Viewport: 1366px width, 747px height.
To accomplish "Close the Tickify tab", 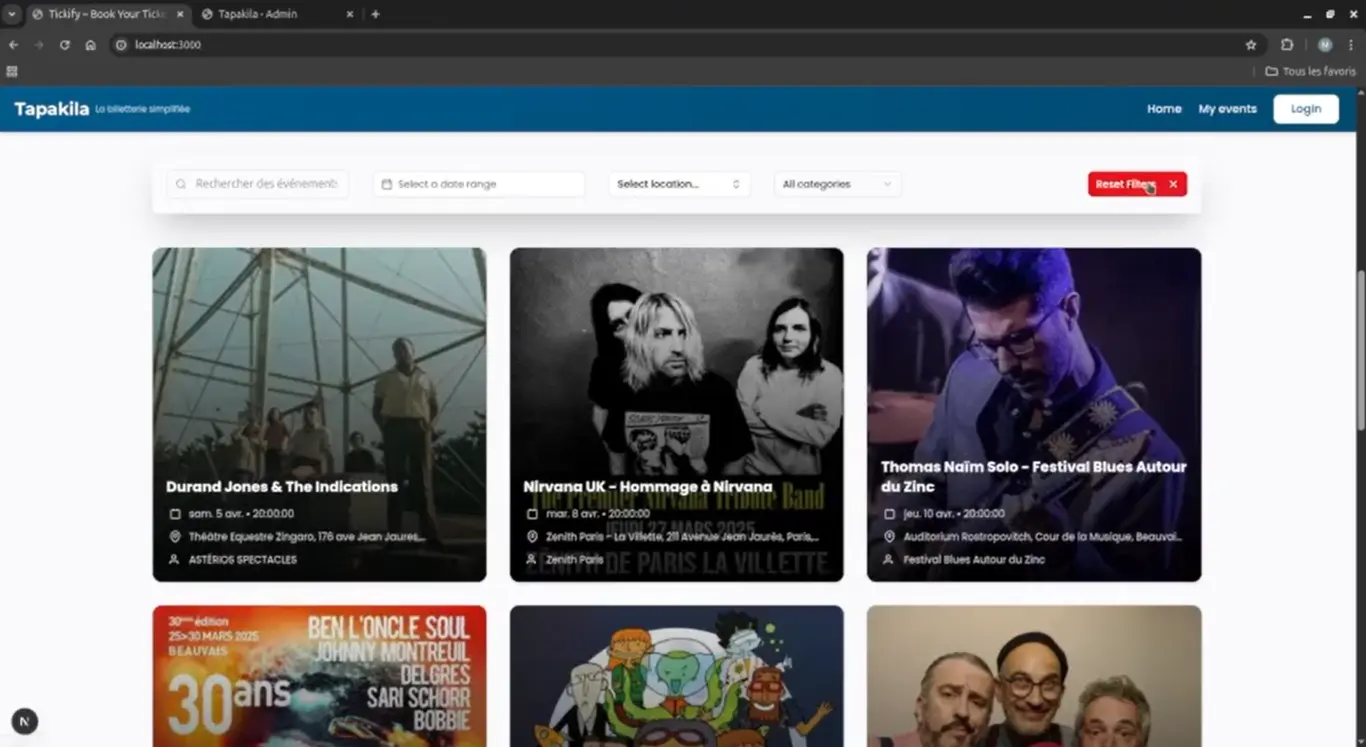I will click(x=180, y=14).
